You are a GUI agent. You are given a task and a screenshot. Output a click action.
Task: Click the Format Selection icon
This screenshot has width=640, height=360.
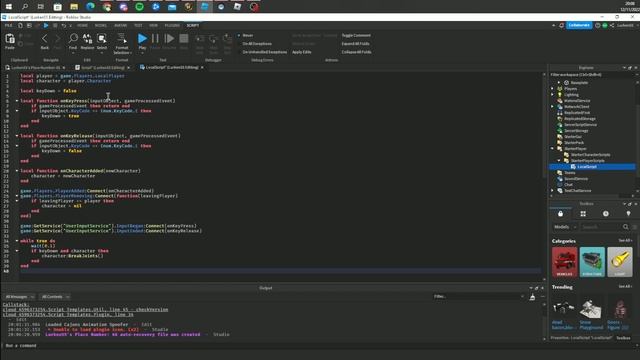pyautogui.click(x=122, y=38)
